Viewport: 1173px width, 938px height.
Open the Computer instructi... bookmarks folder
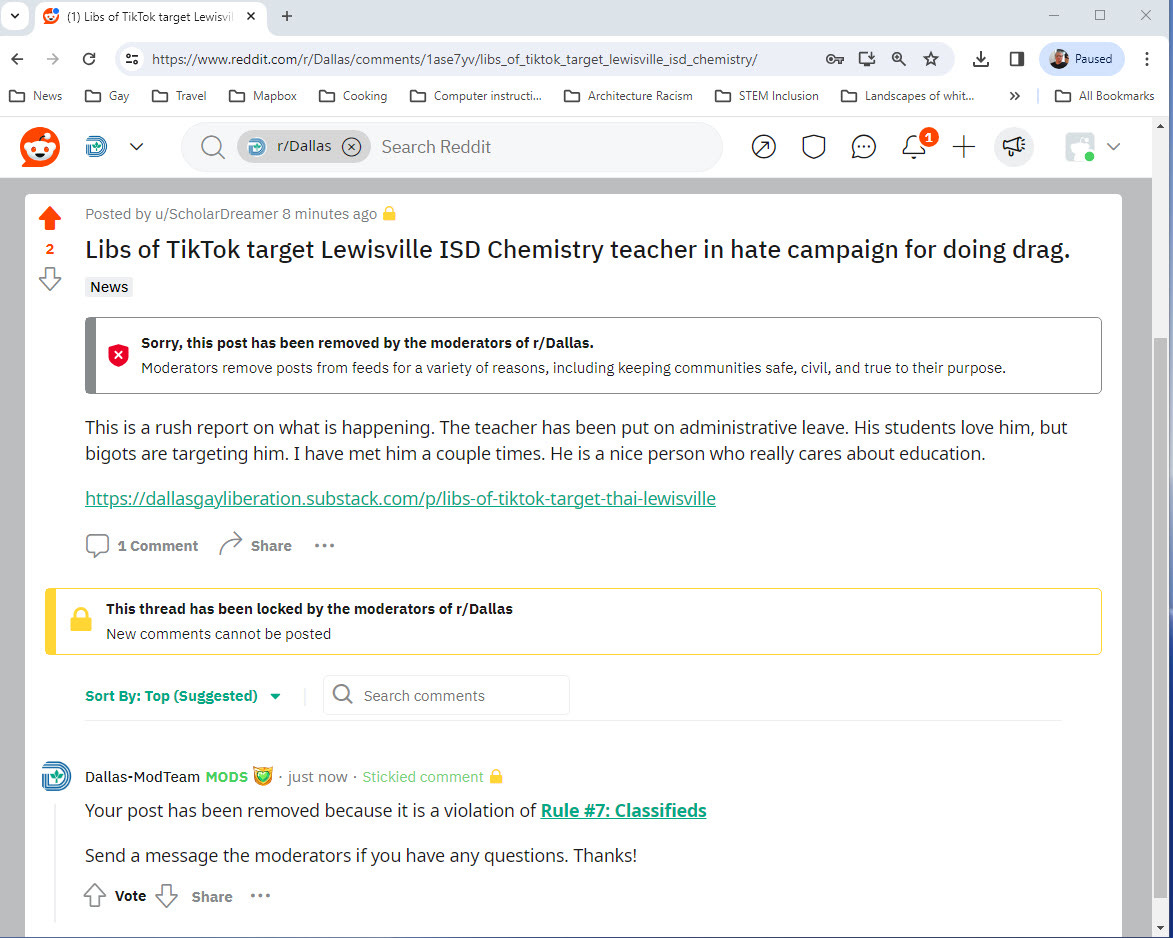[x=476, y=96]
